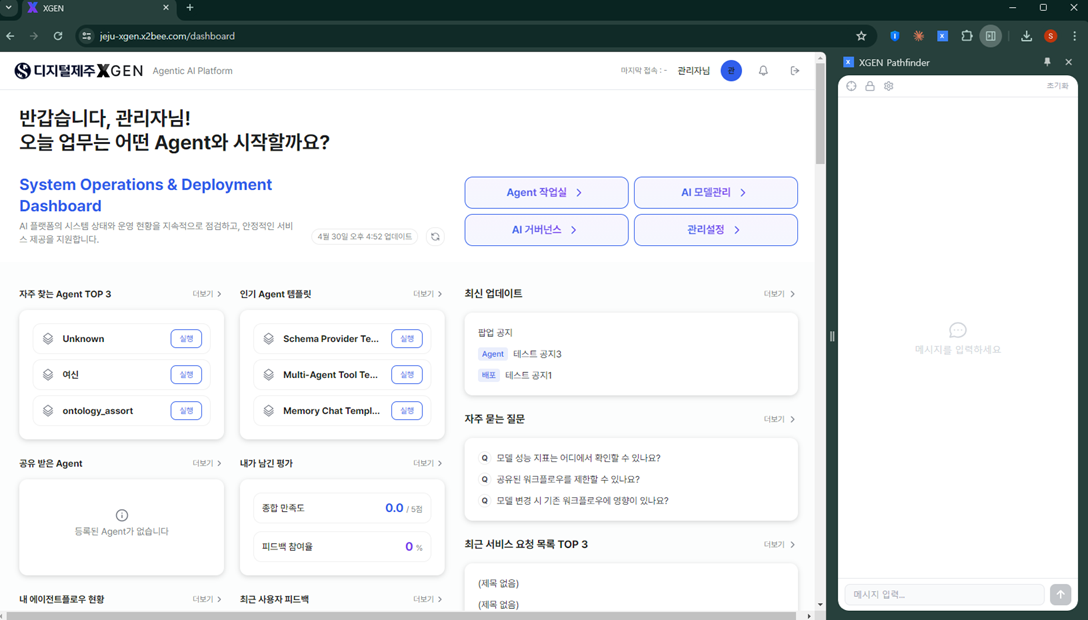Open Pathfinder settings gear icon

click(888, 86)
